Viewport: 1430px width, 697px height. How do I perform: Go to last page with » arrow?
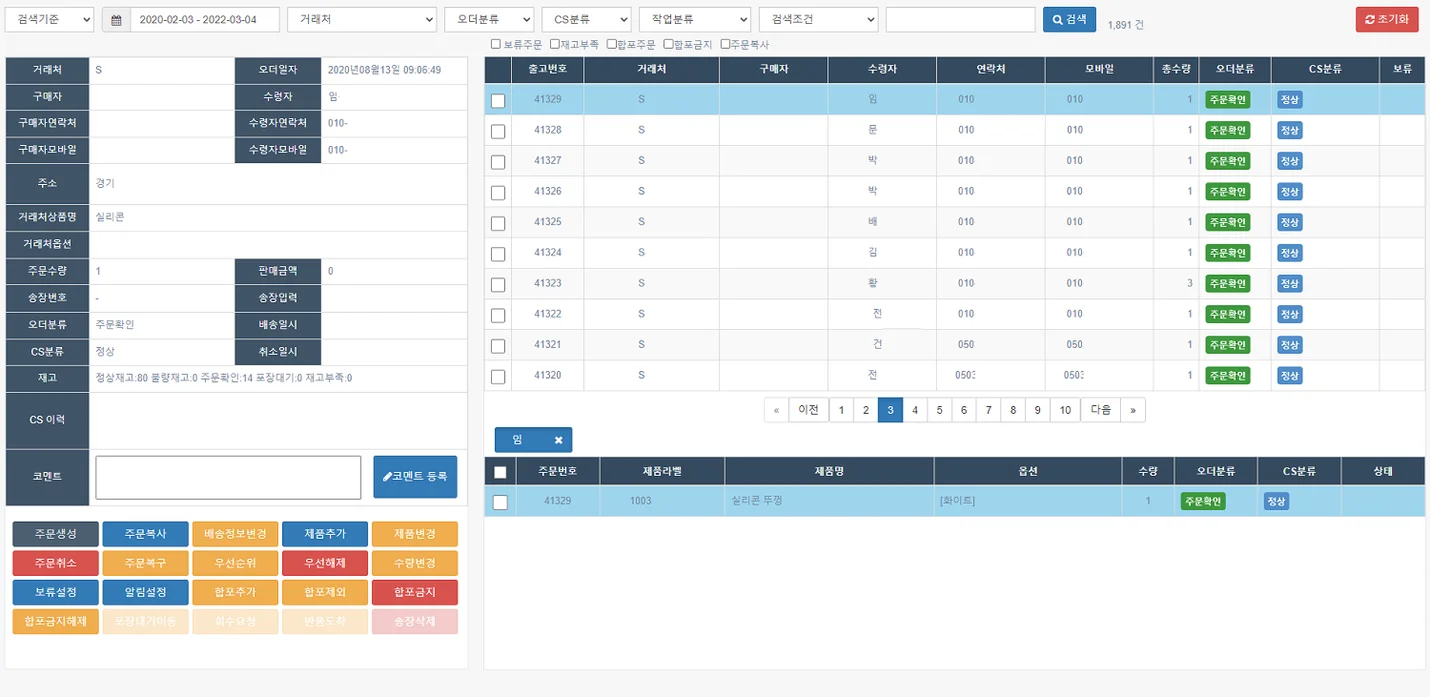1132,410
